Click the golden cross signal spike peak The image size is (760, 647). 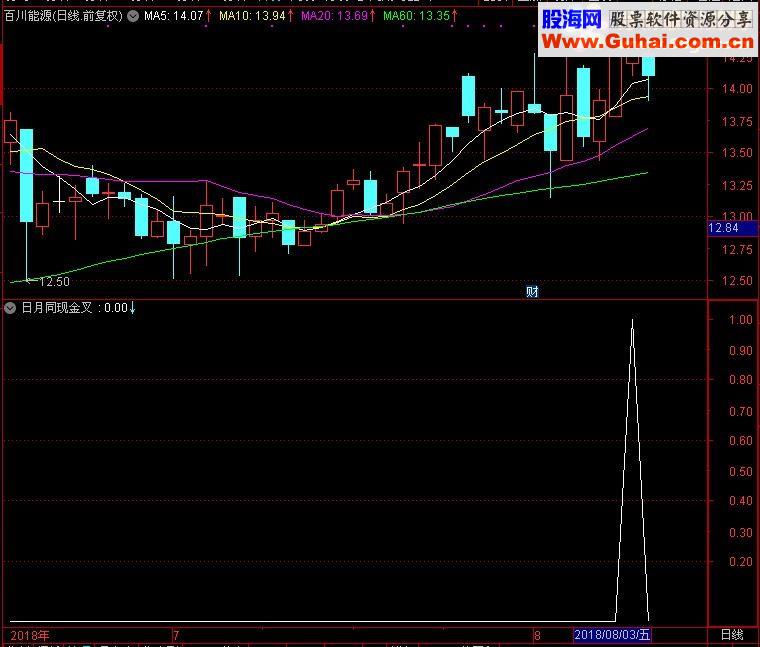coord(632,320)
